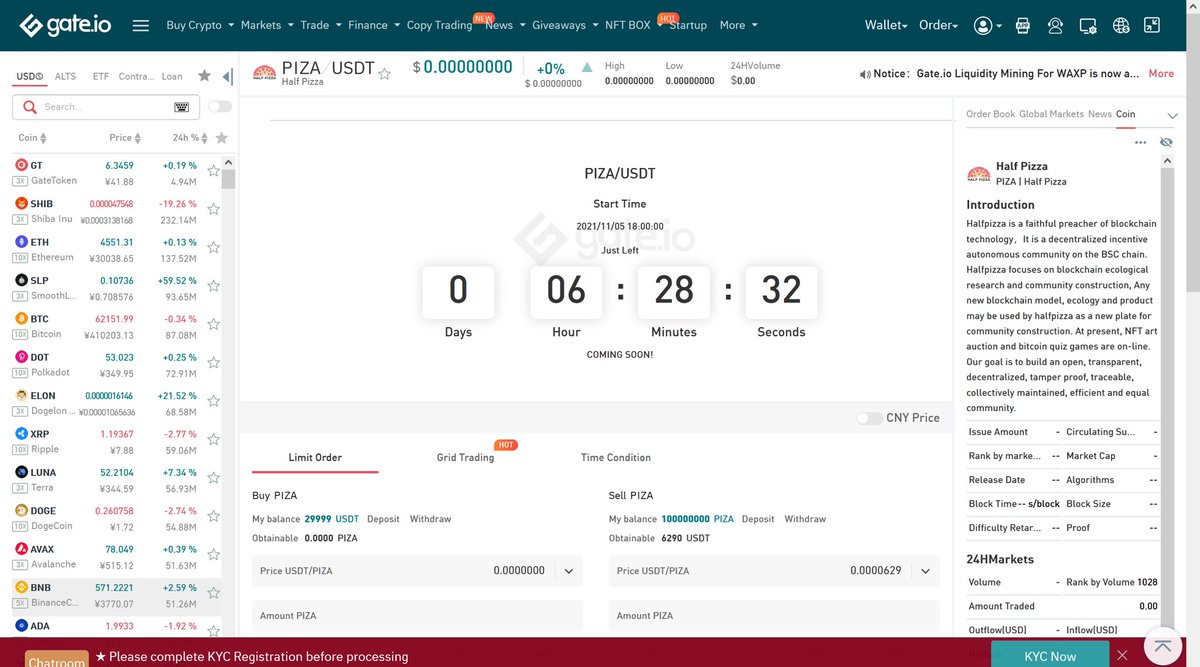Image resolution: width=1200 pixels, height=667 pixels.
Task: Expand the More dropdown in top navigation
Action: (738, 25)
